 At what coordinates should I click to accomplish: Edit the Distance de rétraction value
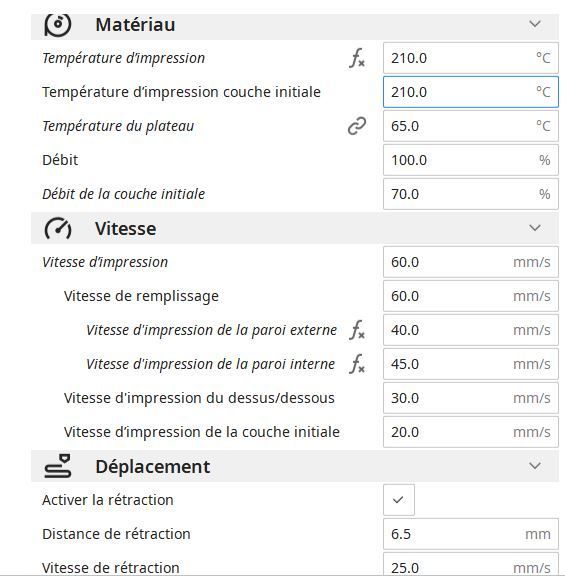[471, 534]
